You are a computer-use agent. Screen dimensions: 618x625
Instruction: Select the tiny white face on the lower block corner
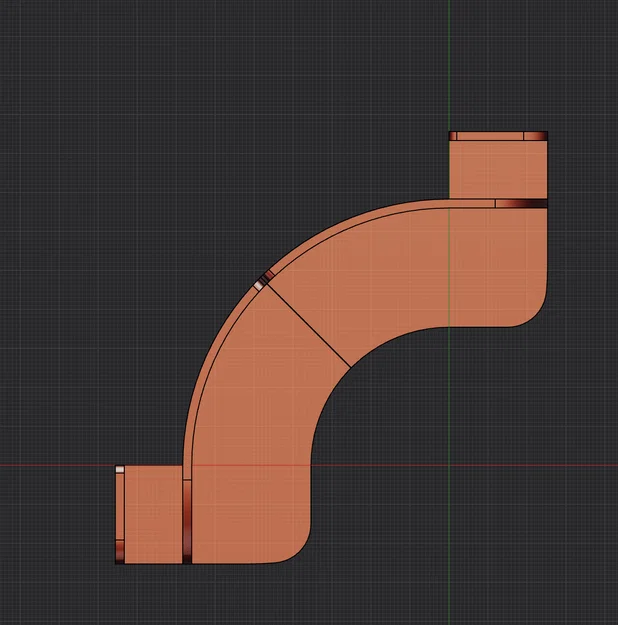pyautogui.click(x=120, y=470)
